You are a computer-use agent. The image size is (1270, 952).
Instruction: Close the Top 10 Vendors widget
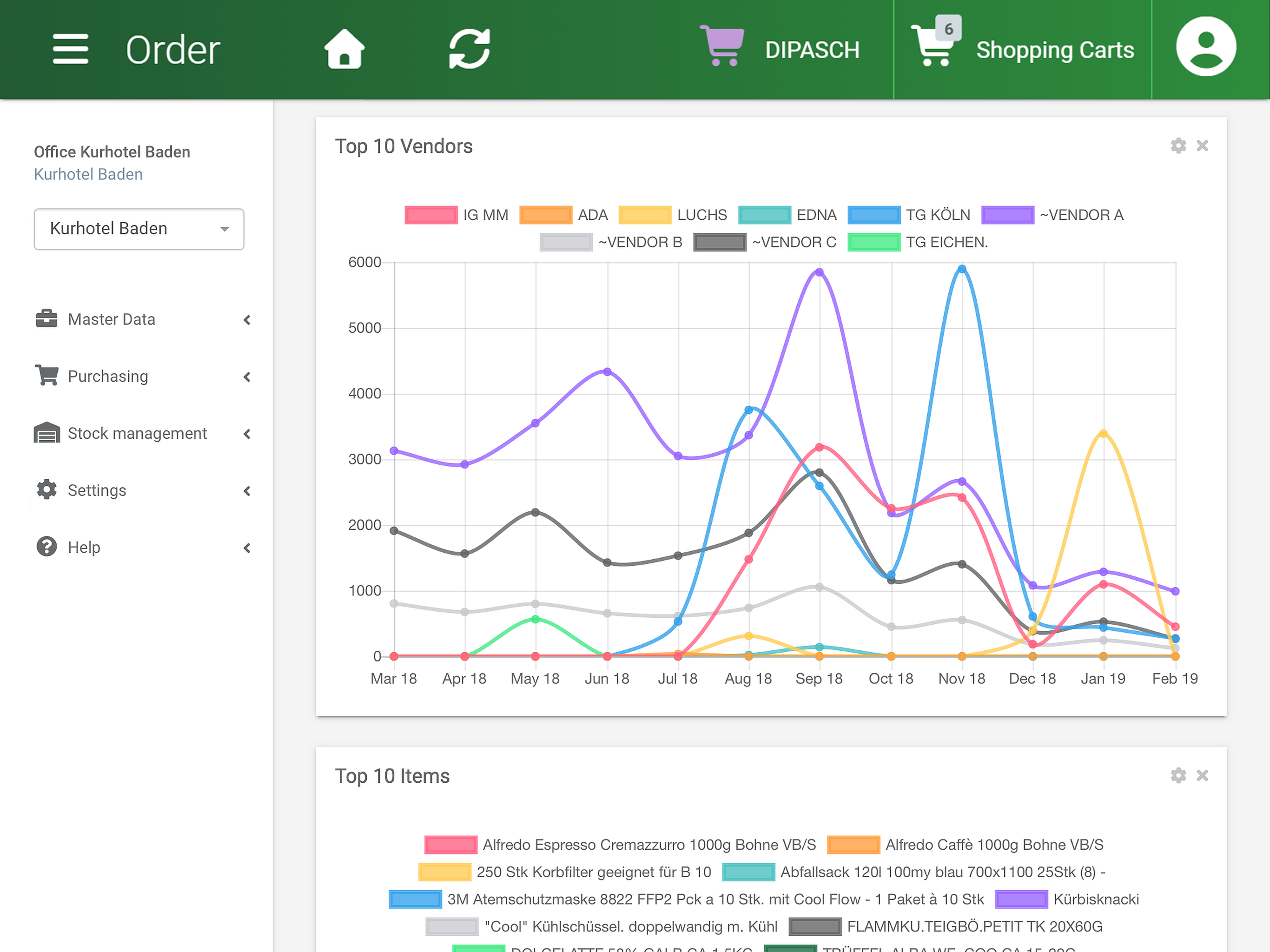tap(1202, 146)
